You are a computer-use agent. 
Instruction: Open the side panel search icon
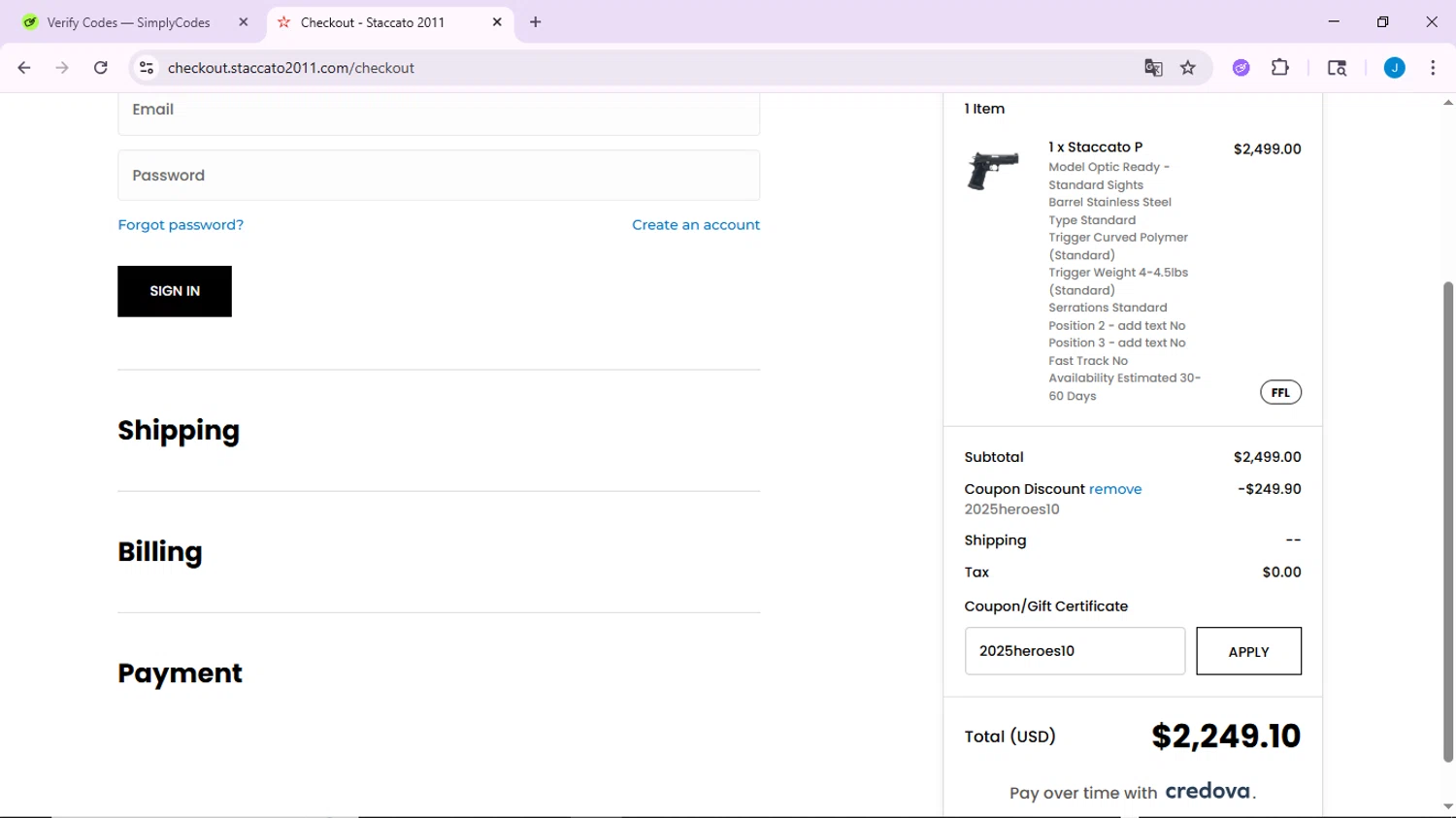[x=1337, y=68]
